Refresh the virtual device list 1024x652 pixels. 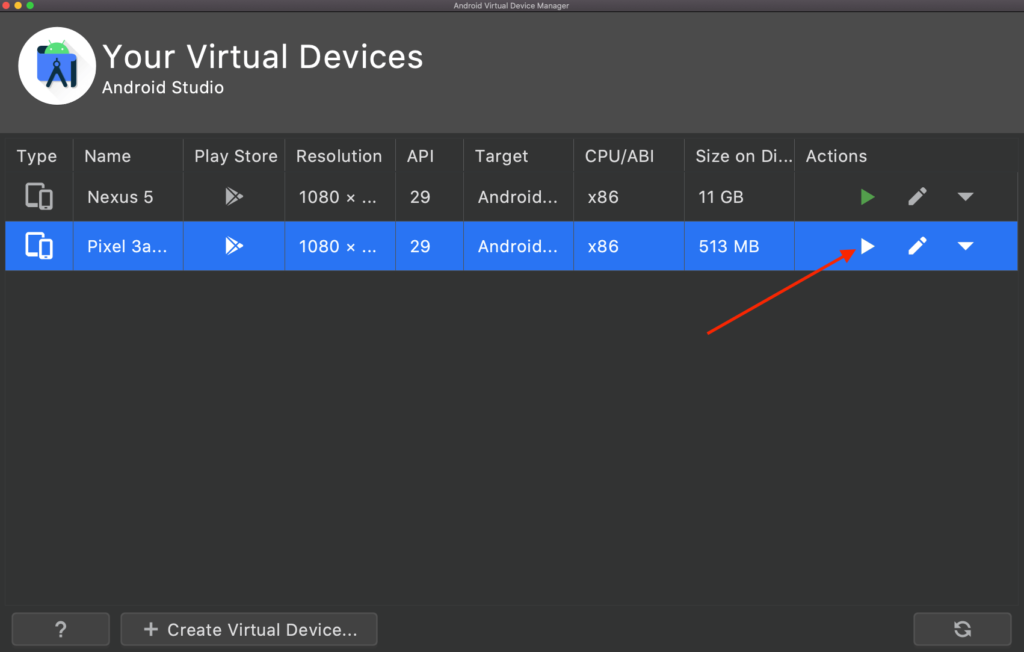click(x=962, y=629)
